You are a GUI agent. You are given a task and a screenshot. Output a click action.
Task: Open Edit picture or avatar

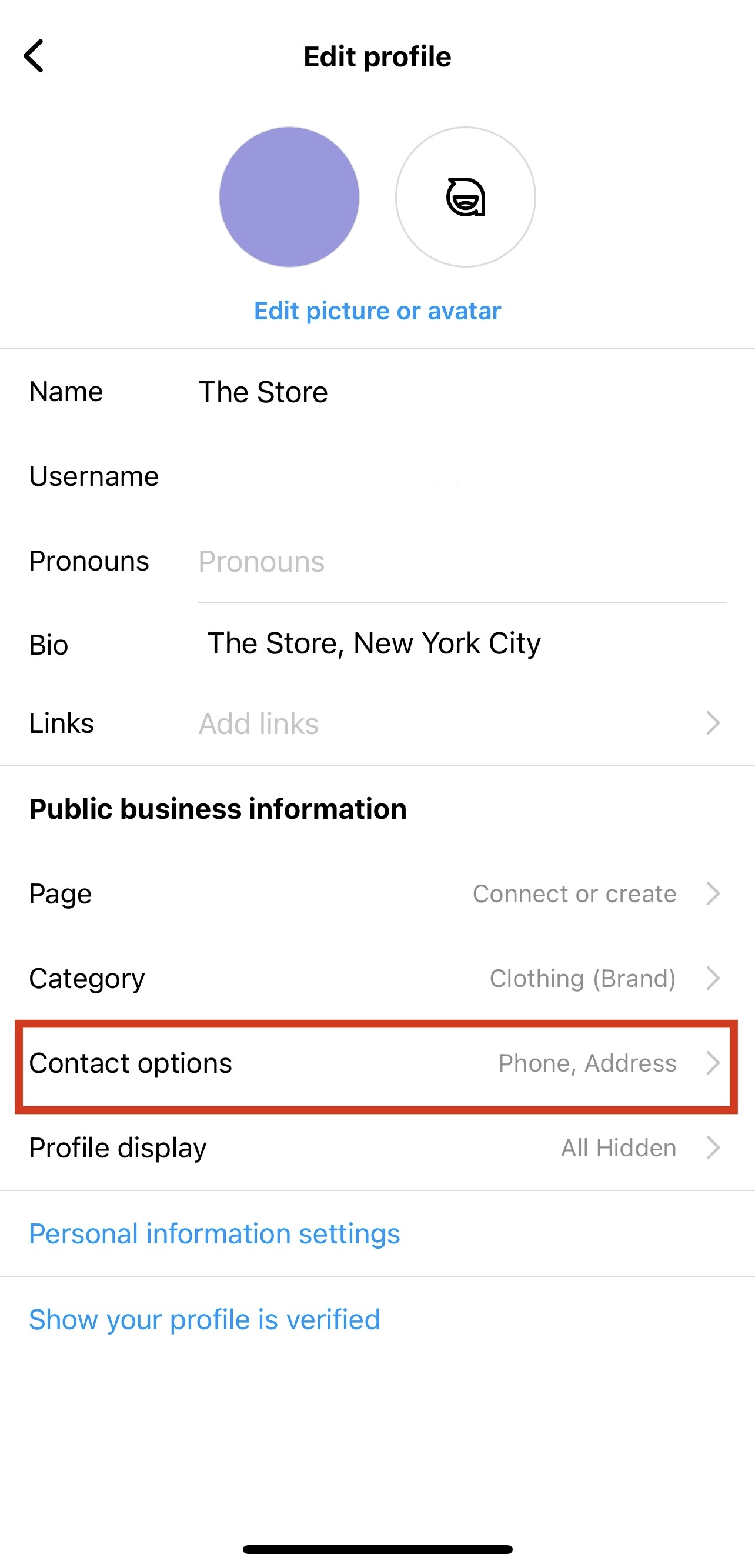[376, 311]
